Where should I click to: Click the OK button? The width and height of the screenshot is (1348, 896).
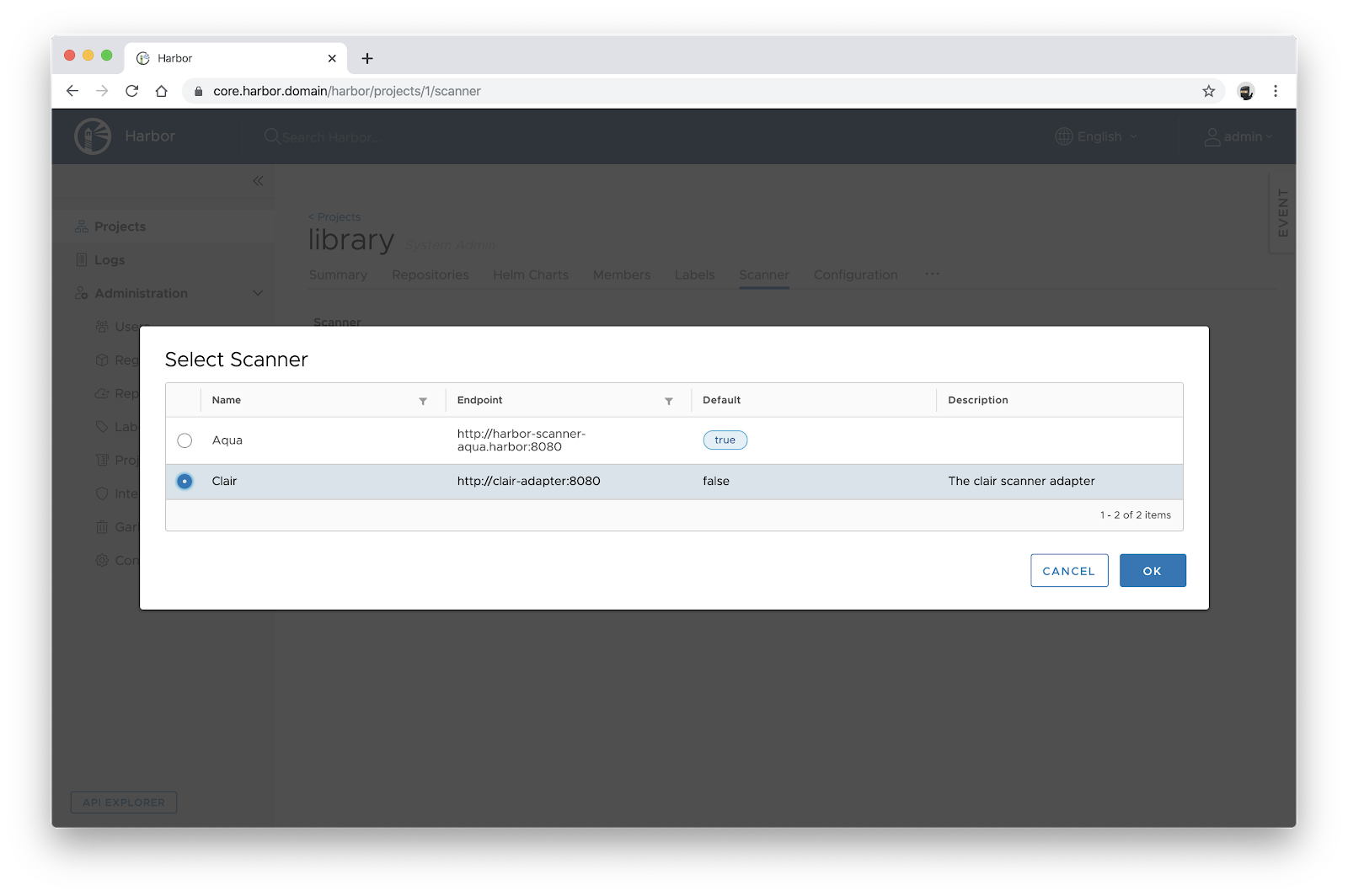(x=1152, y=571)
